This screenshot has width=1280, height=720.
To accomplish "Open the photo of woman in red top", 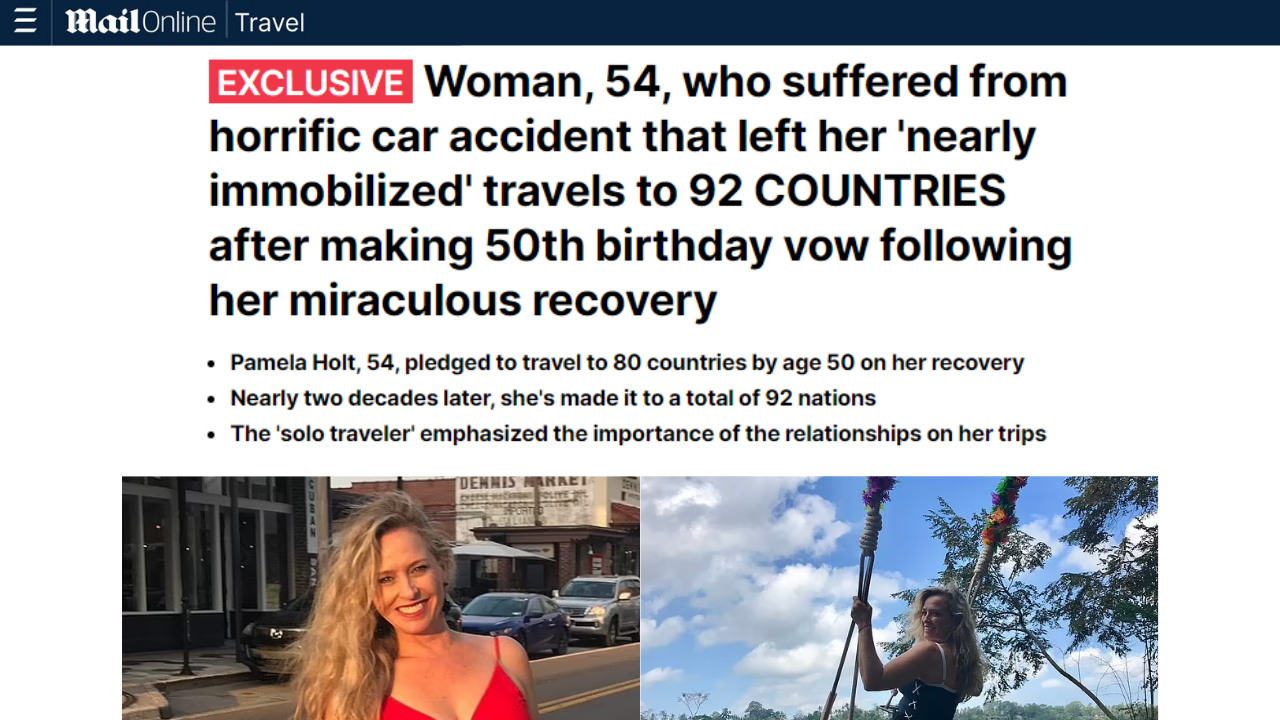I will tap(380, 598).
